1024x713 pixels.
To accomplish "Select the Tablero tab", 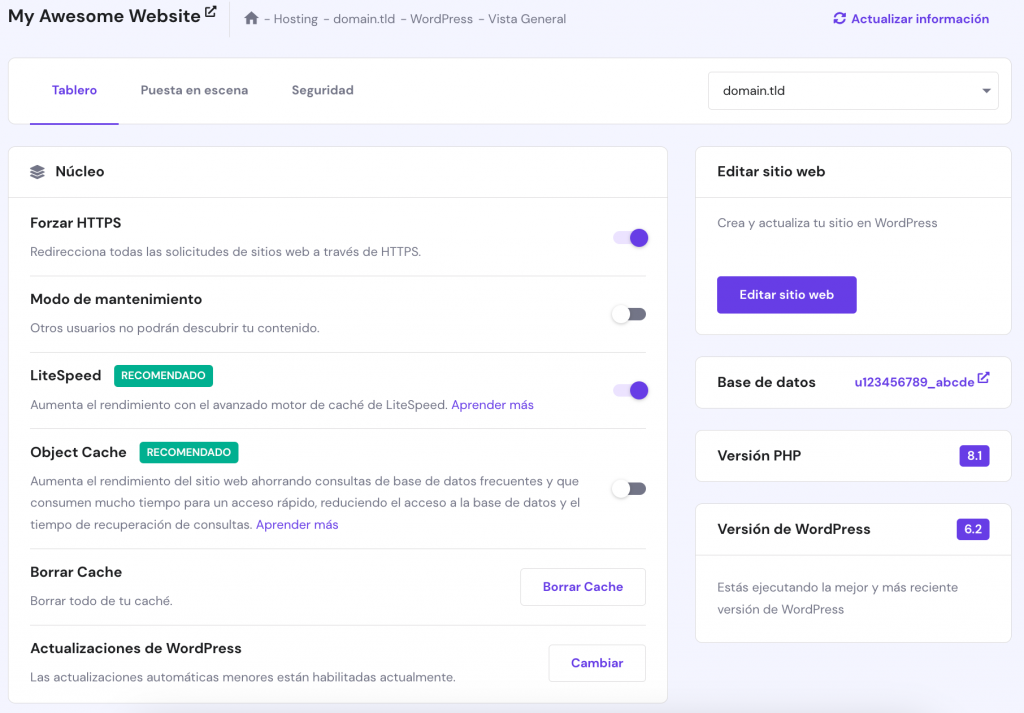I will [x=74, y=90].
